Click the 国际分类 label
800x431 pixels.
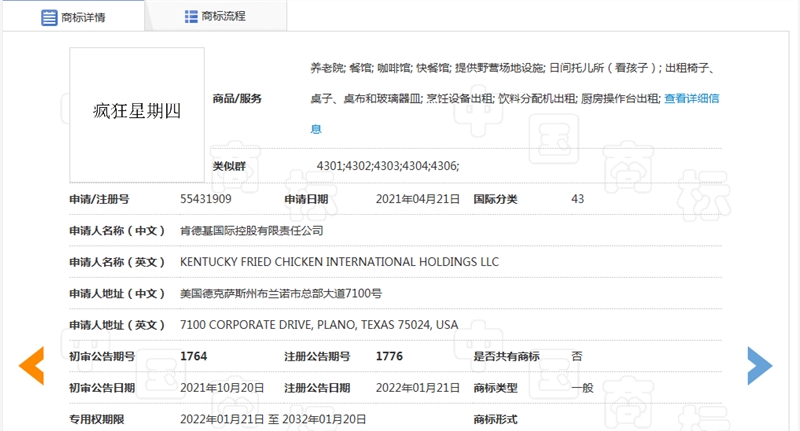tap(495, 199)
